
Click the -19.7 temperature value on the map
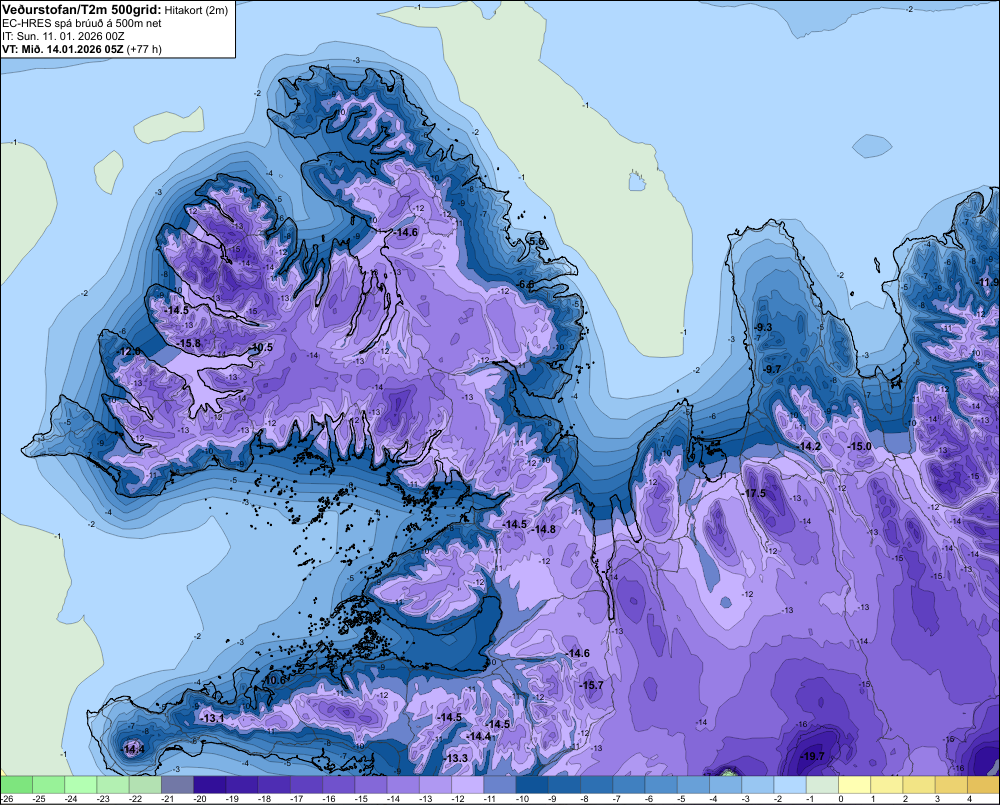[x=812, y=757]
